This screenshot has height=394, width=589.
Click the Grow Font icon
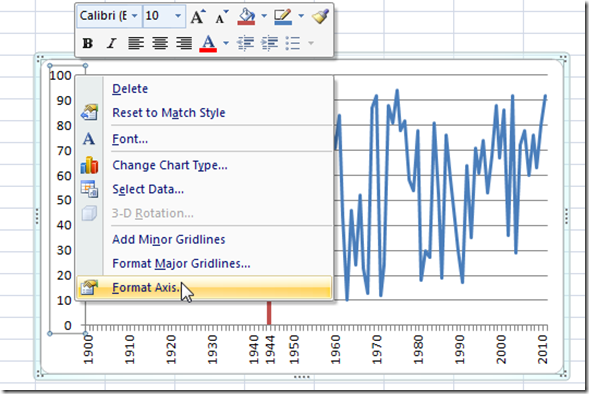[198, 16]
